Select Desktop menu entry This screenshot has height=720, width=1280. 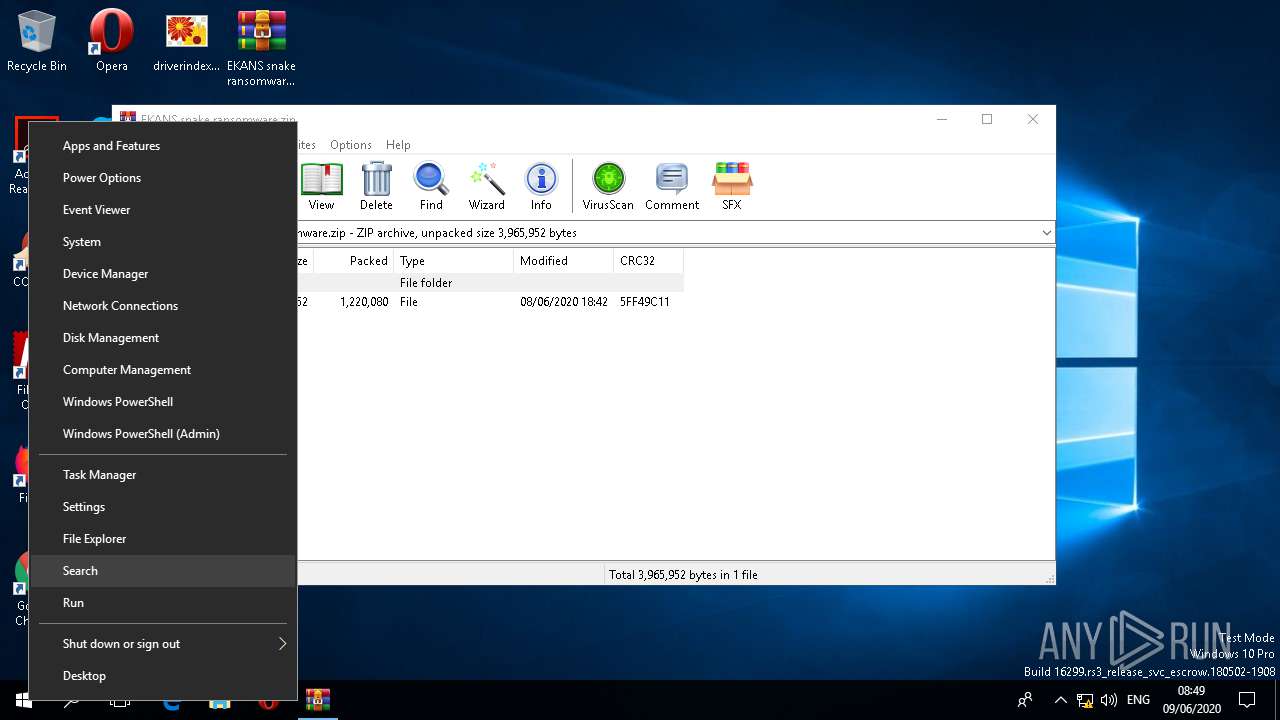[163, 676]
